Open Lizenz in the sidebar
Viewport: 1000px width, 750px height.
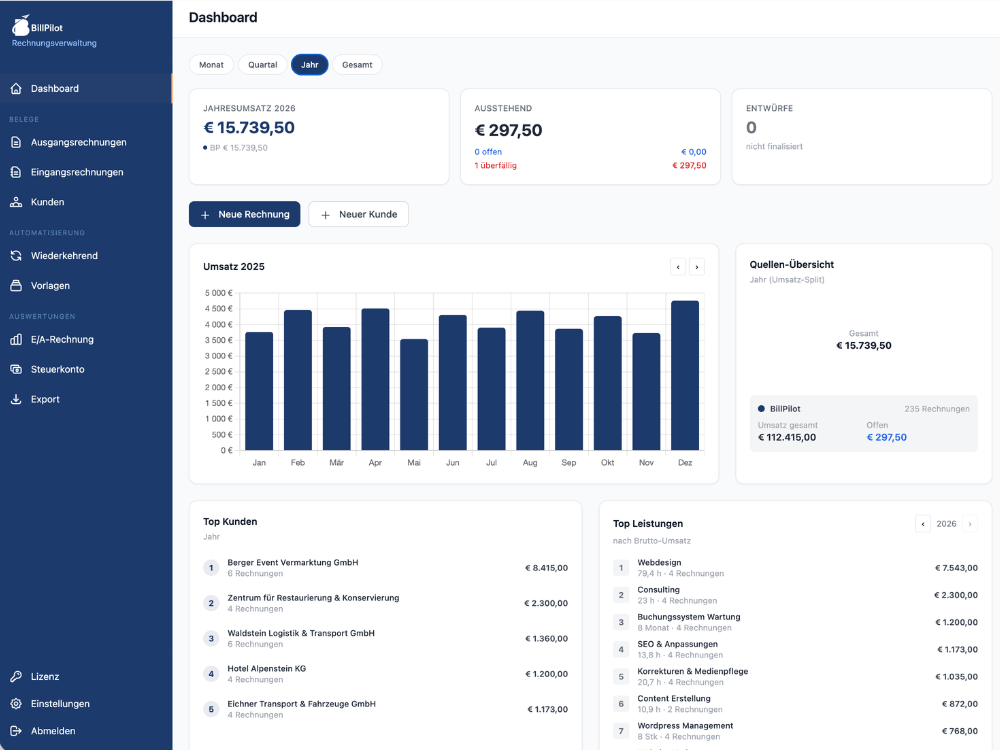[86, 677]
